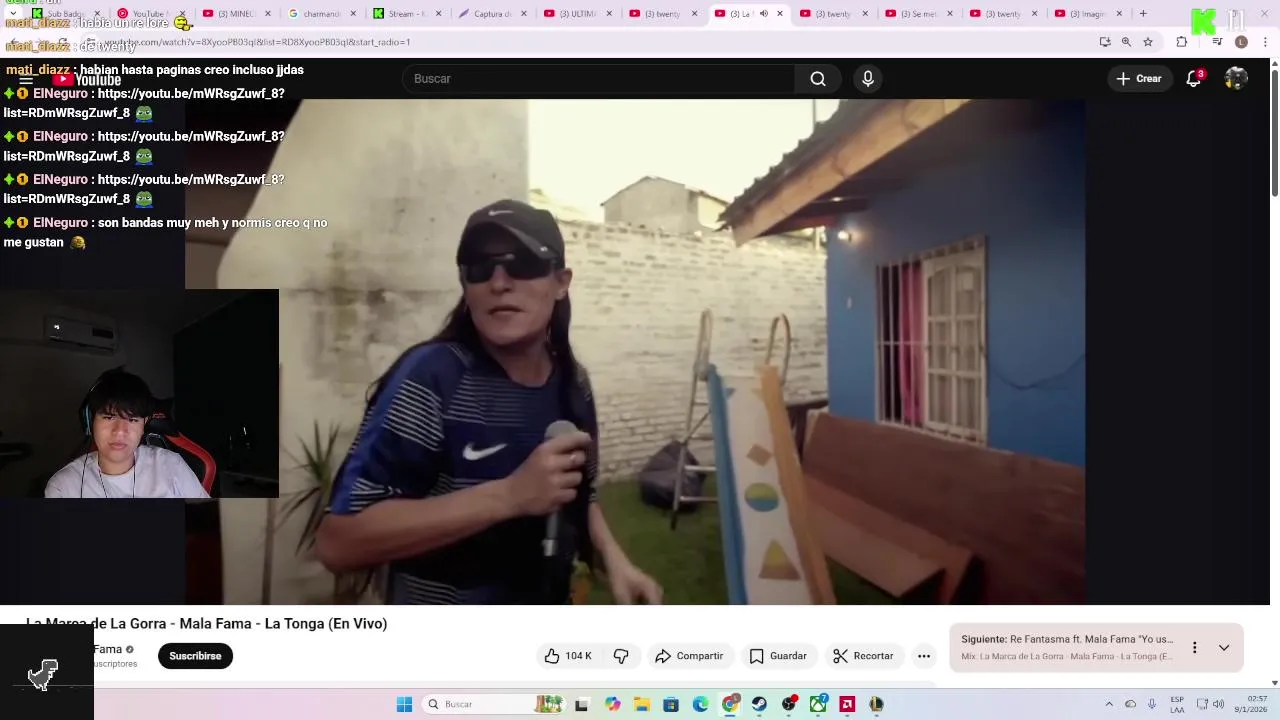Image resolution: width=1280 pixels, height=720 pixels.
Task: Expand the up-next mix panel chevron
Action: tap(1224, 648)
